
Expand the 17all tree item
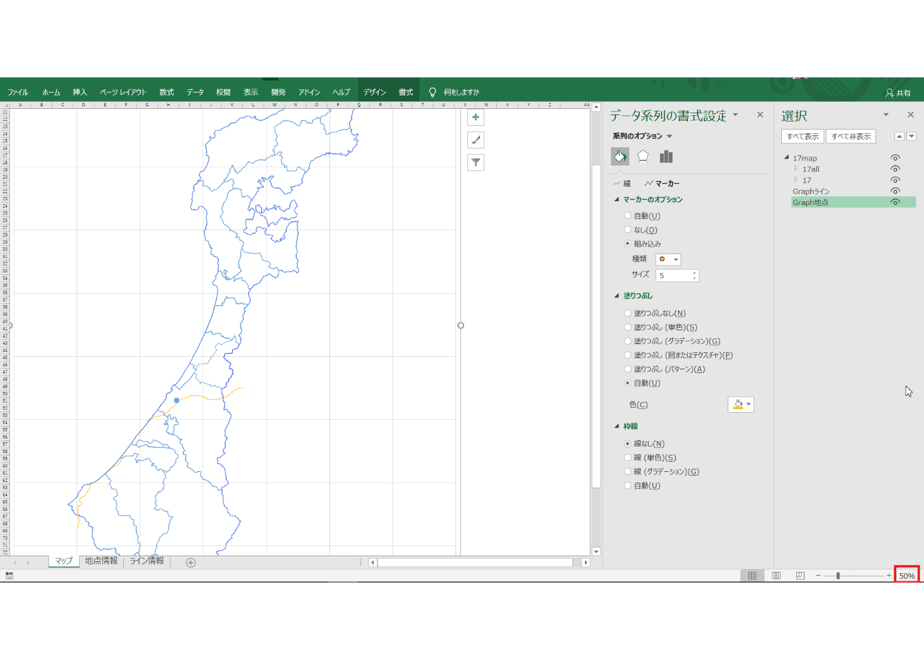pyautogui.click(x=796, y=169)
